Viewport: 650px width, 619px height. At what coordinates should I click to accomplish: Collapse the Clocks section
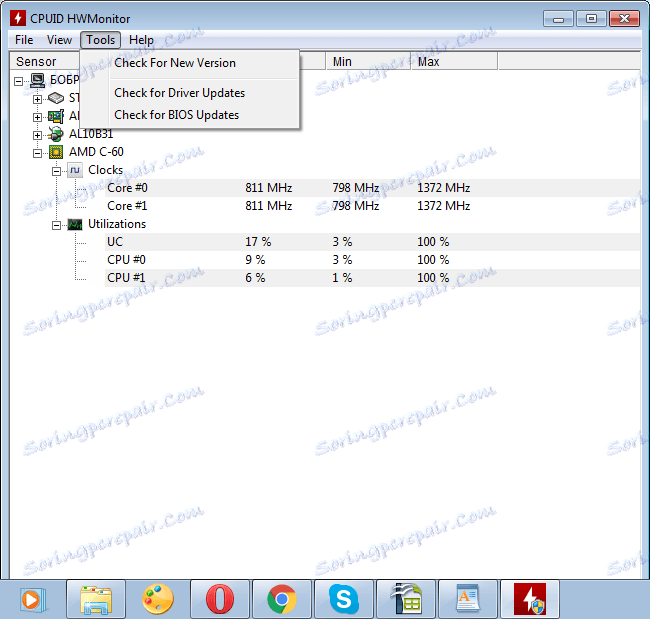[56, 171]
